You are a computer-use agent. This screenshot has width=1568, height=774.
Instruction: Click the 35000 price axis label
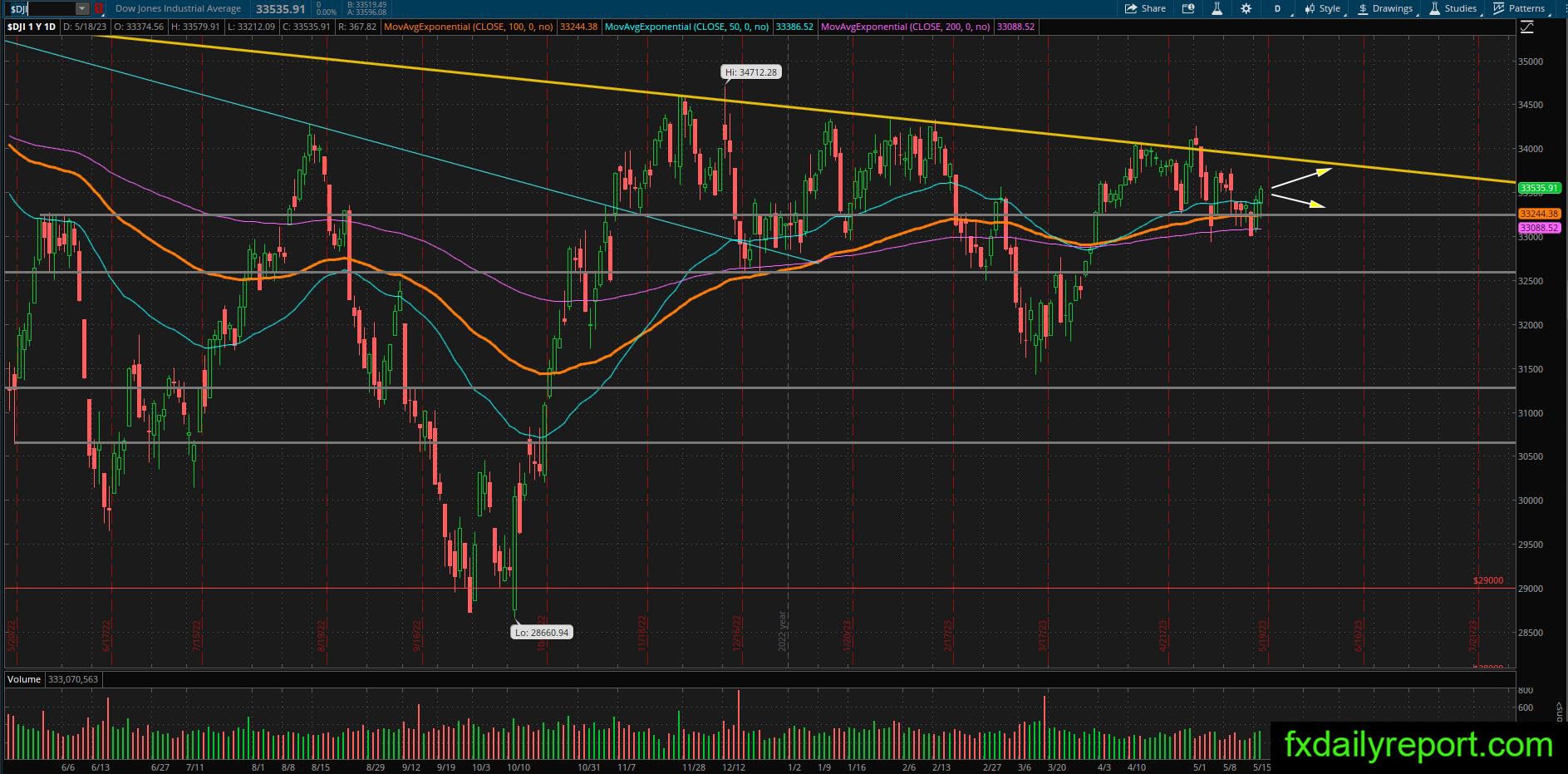(1531, 62)
